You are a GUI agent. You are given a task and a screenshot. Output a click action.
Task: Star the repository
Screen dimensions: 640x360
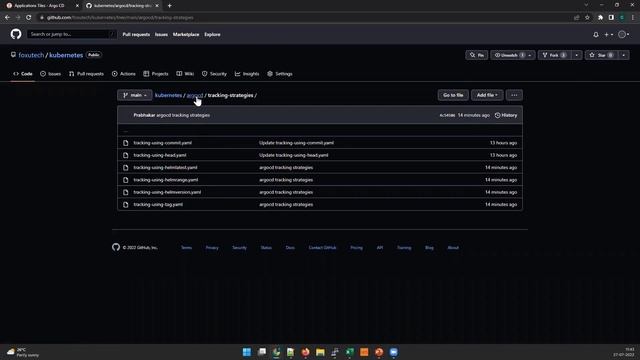pos(602,55)
